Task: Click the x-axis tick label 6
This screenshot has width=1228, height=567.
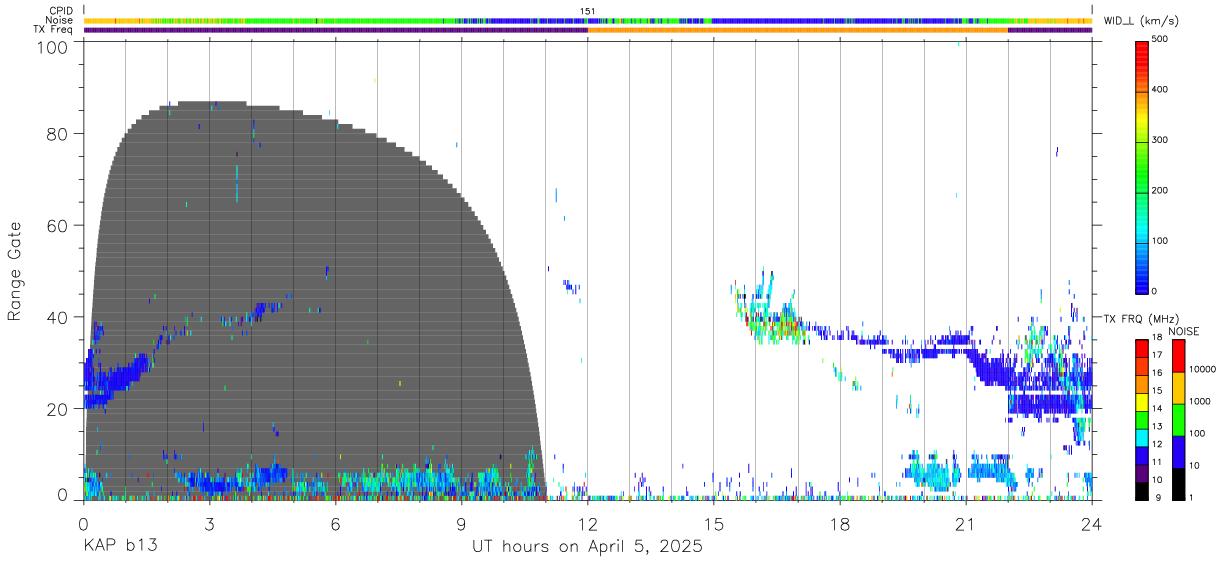Action: [335, 523]
